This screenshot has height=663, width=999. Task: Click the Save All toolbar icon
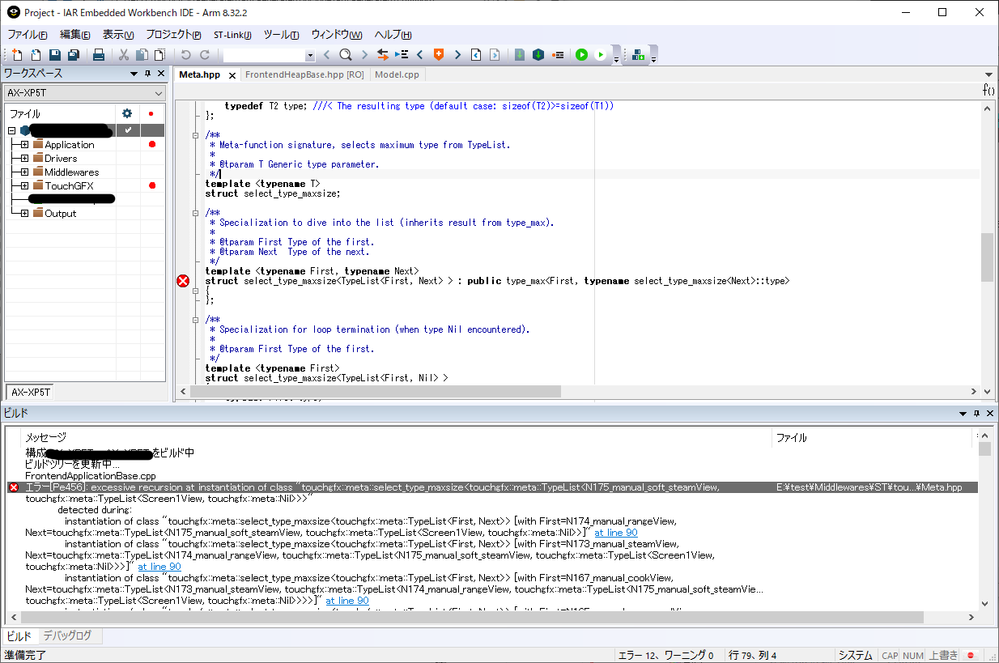pos(73,55)
